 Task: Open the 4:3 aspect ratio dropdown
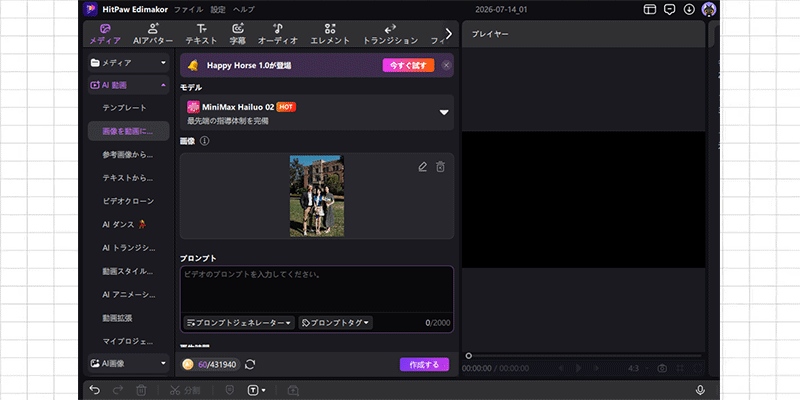639,368
